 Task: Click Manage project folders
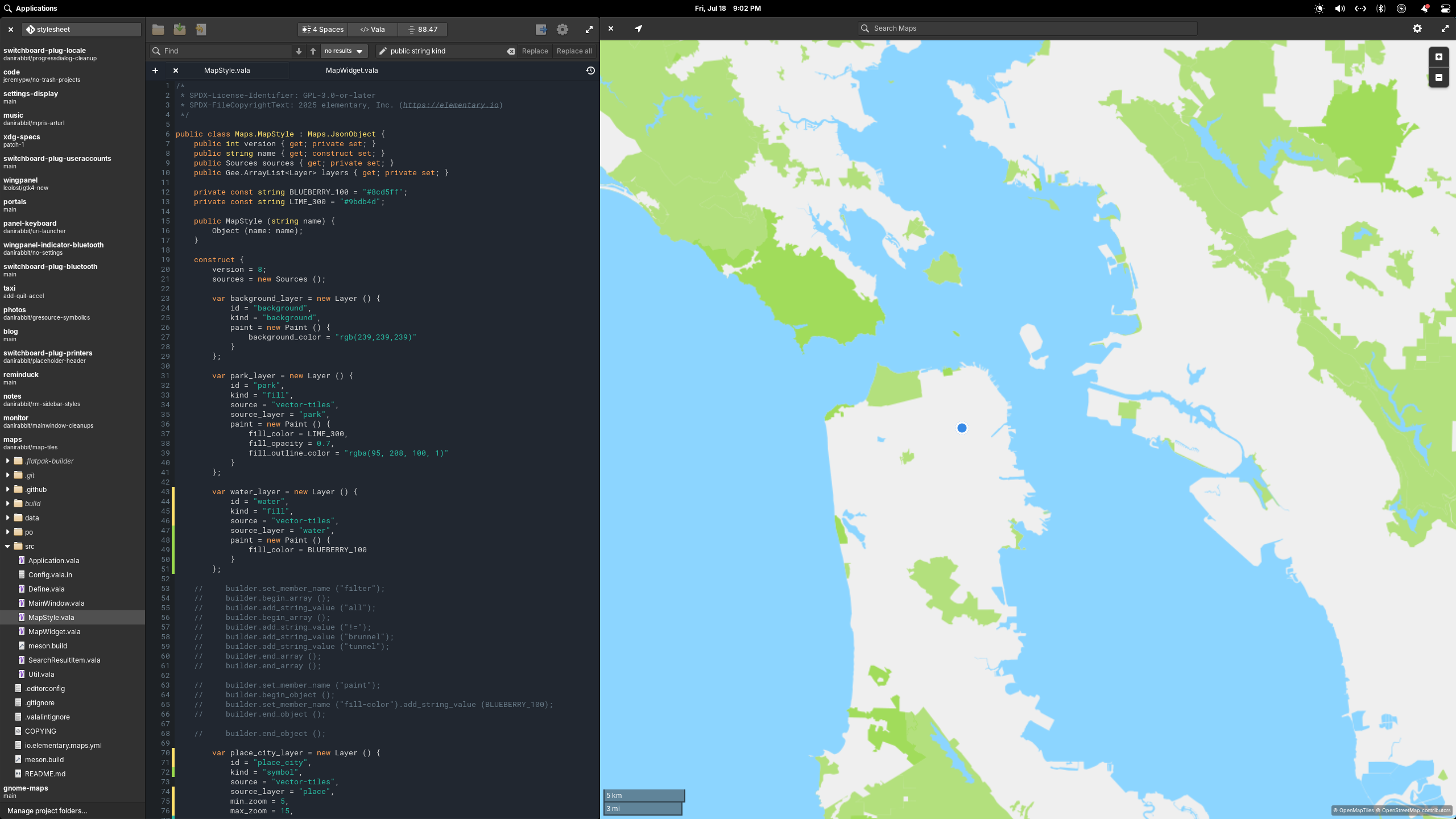coord(47,810)
